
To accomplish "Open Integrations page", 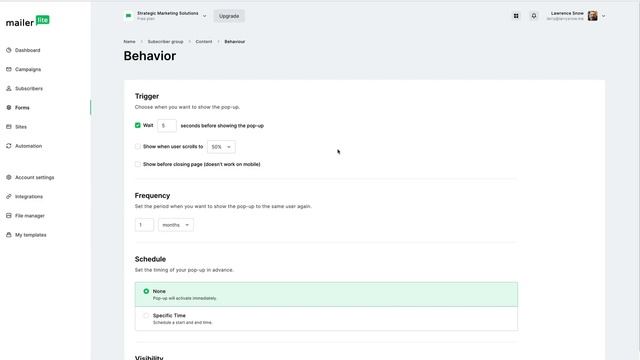I will [x=29, y=197].
